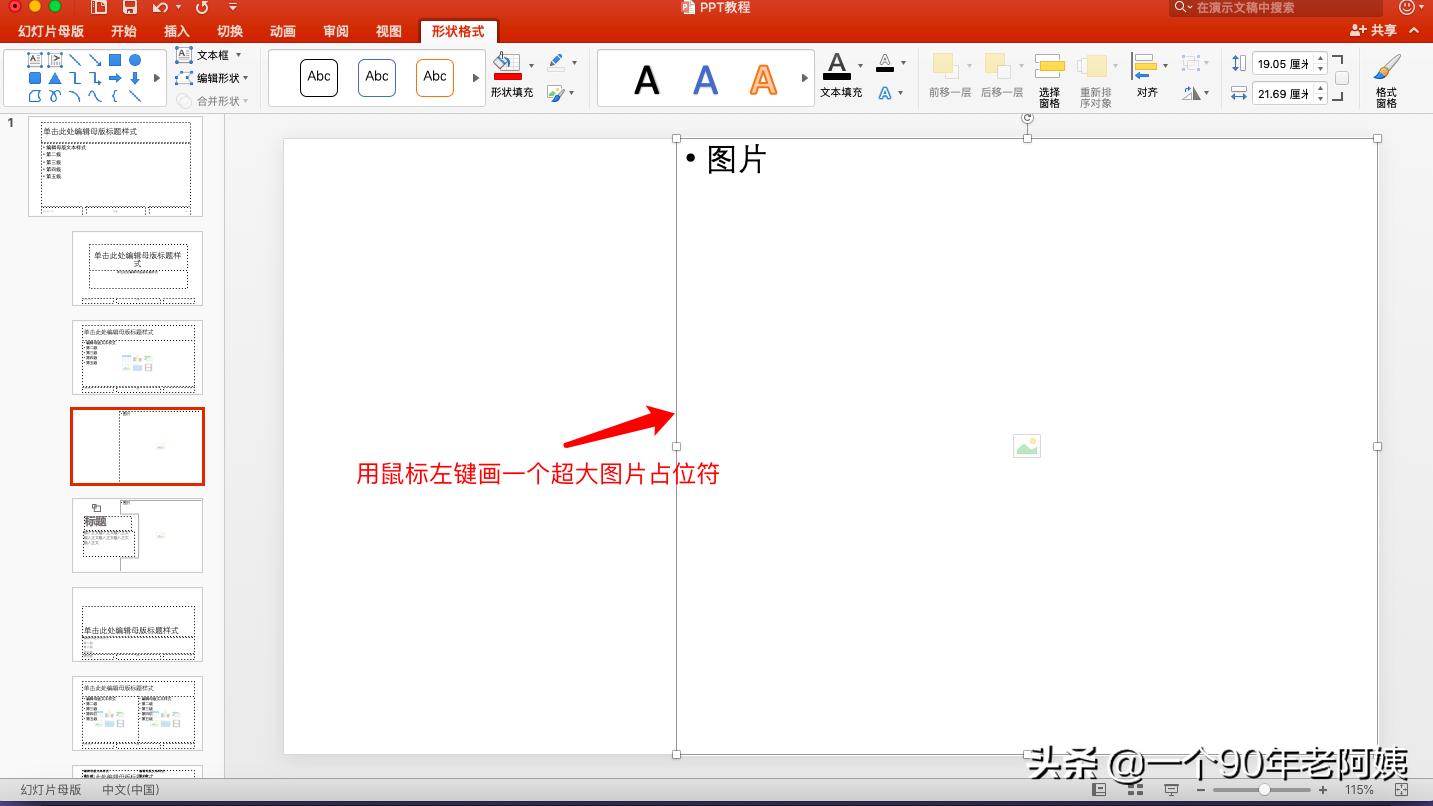Click the shape width field 21.69
1433x806 pixels.
pos(1289,94)
